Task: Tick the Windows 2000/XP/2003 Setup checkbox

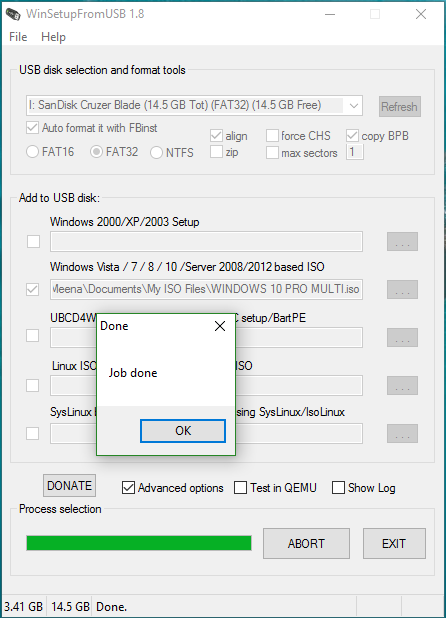Action: coord(33,241)
